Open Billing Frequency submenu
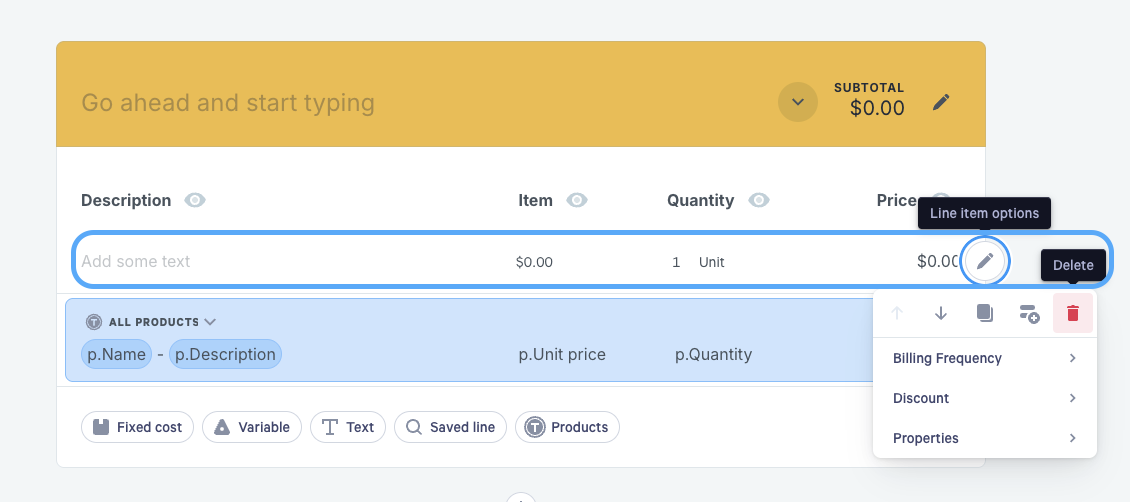This screenshot has width=1130, height=502. 984,358
